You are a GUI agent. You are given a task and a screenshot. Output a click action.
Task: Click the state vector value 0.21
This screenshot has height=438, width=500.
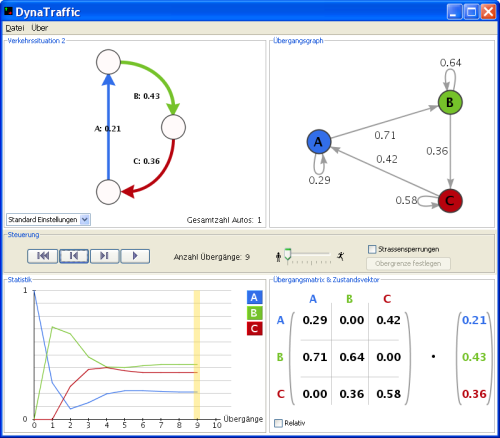[x=474, y=320]
